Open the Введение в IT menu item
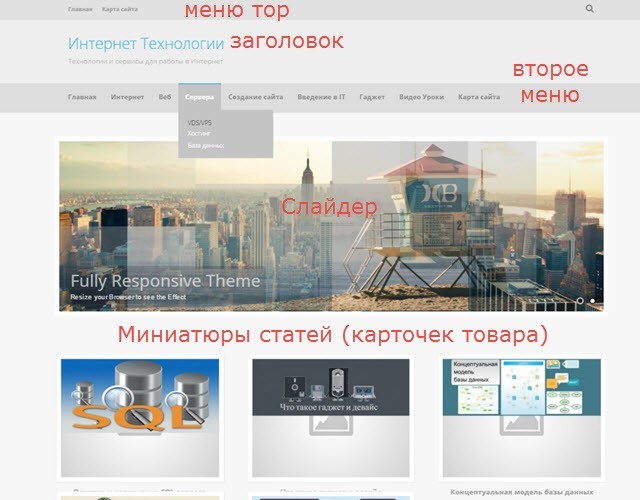The height and width of the screenshot is (500, 640). pos(321,97)
